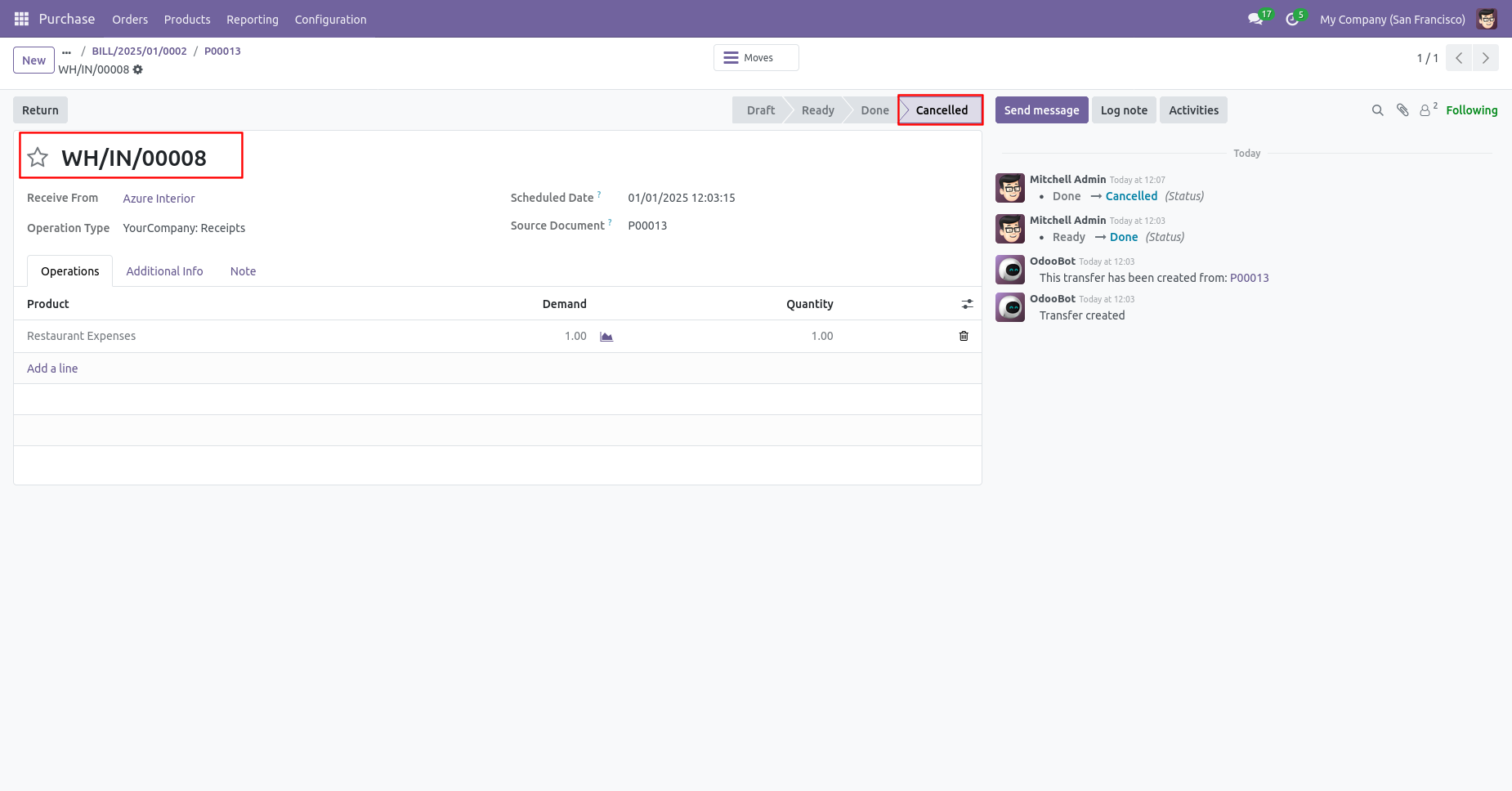Open the Orders menu
This screenshot has height=791, width=1512.
coord(130,20)
